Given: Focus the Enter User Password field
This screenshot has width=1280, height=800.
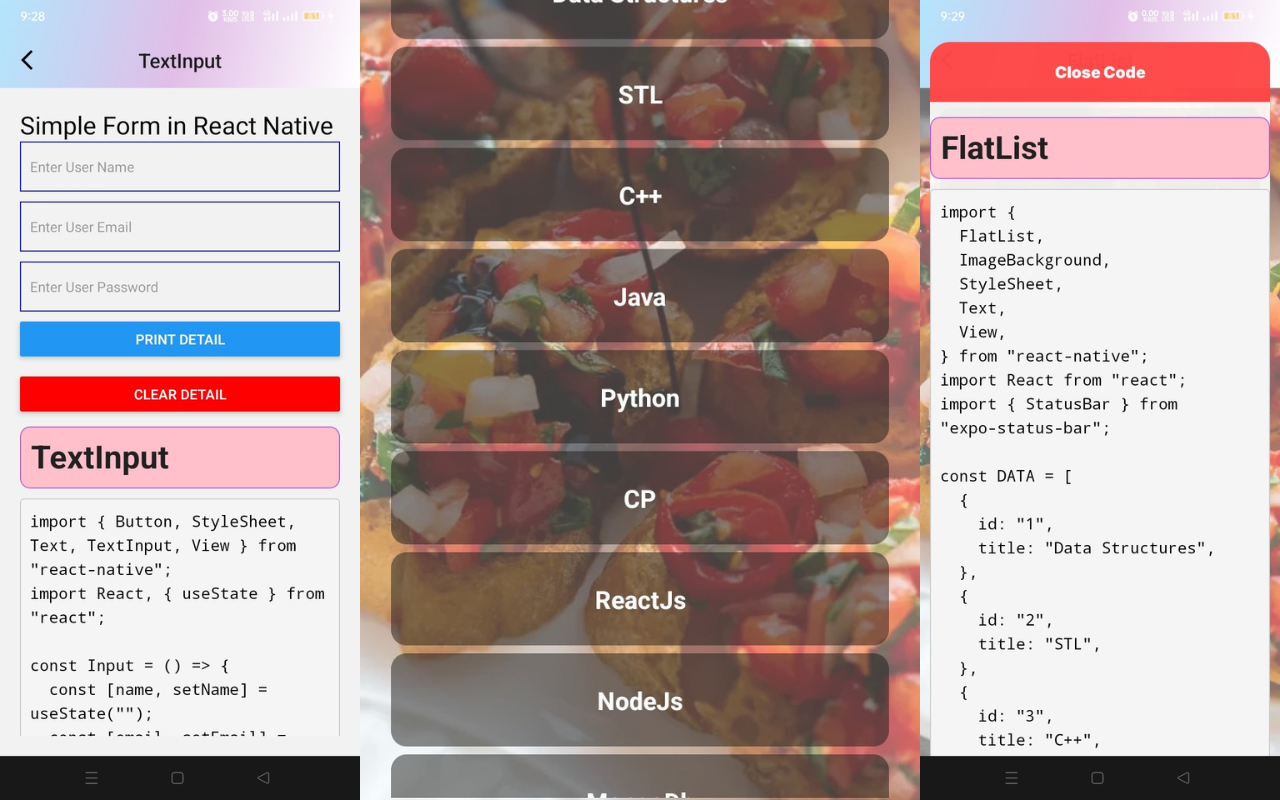Looking at the screenshot, I should click(180, 286).
